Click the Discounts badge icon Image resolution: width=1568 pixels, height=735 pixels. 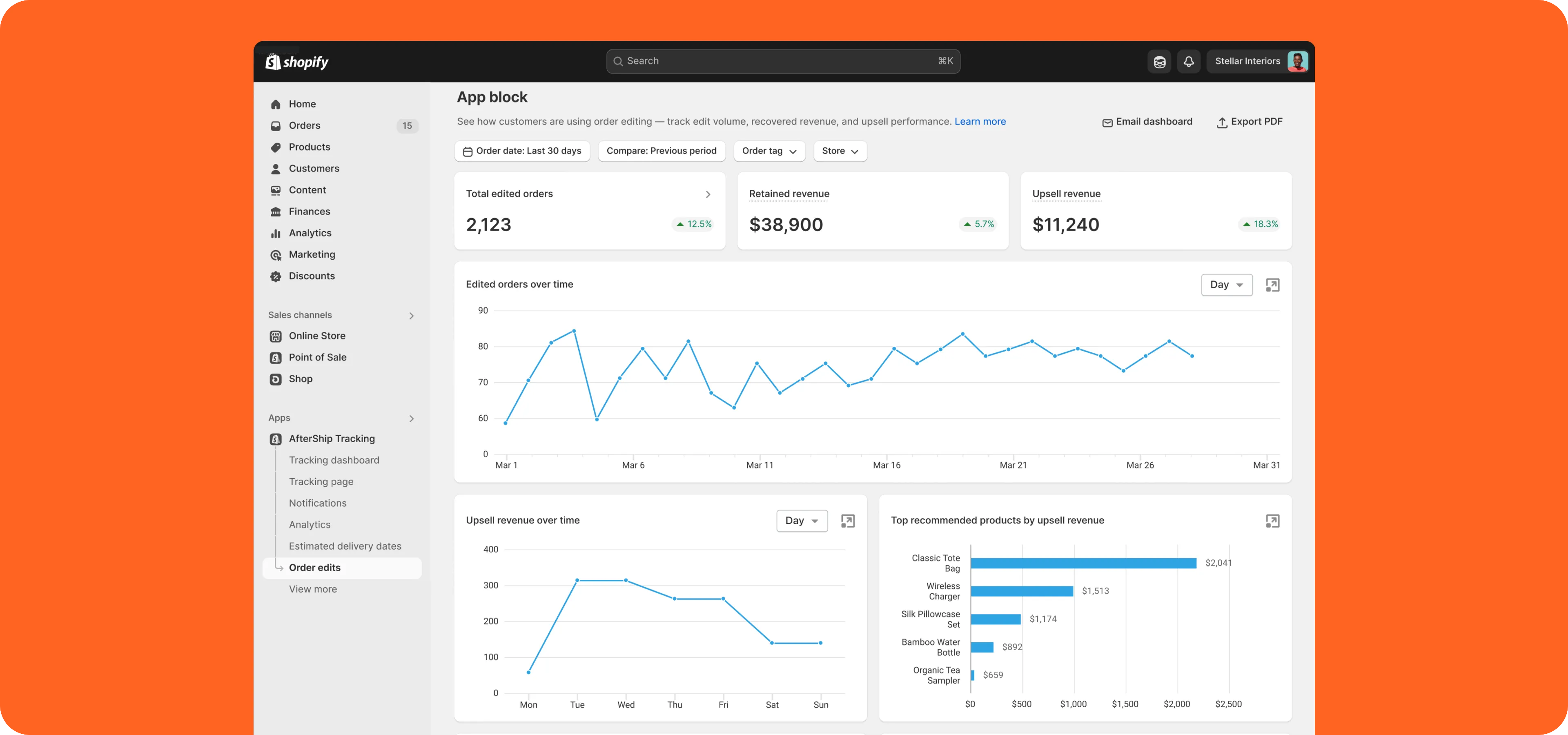pyautogui.click(x=276, y=276)
